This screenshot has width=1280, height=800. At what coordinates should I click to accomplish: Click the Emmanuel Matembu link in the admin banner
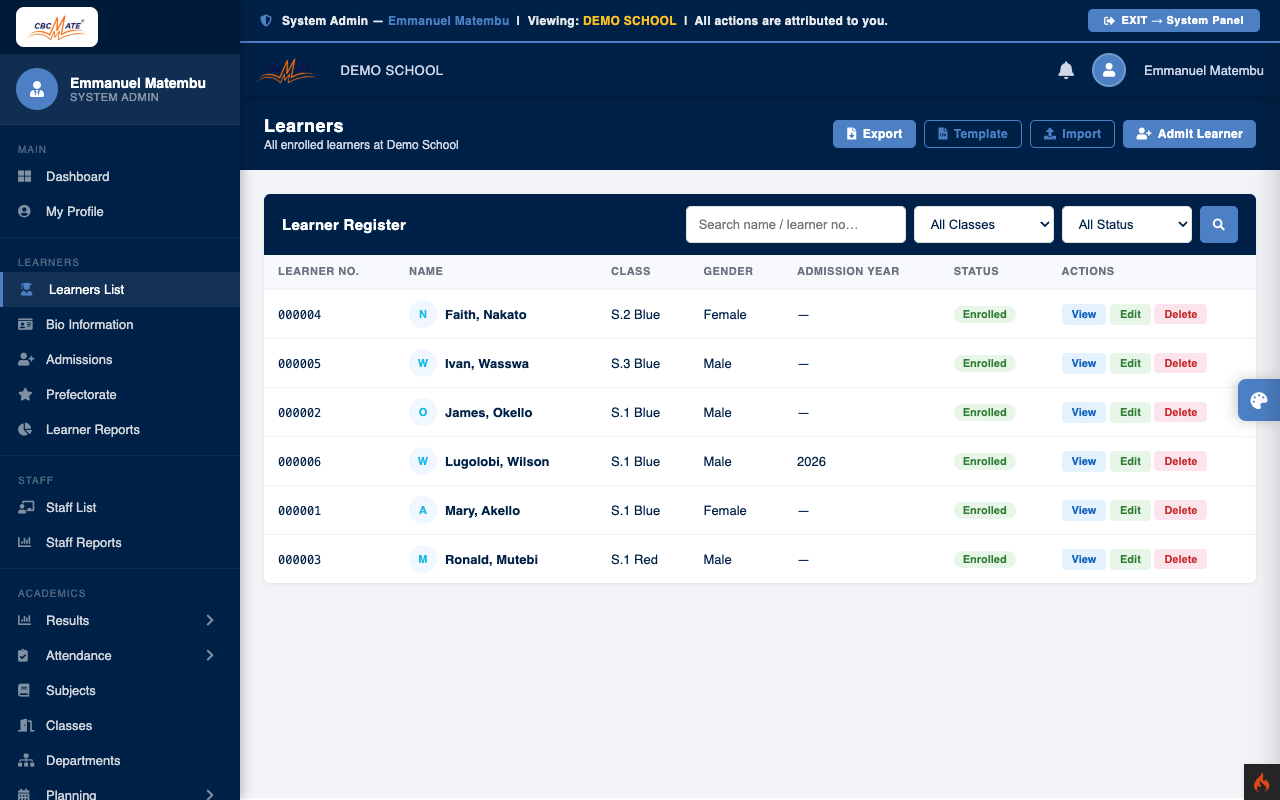point(449,20)
